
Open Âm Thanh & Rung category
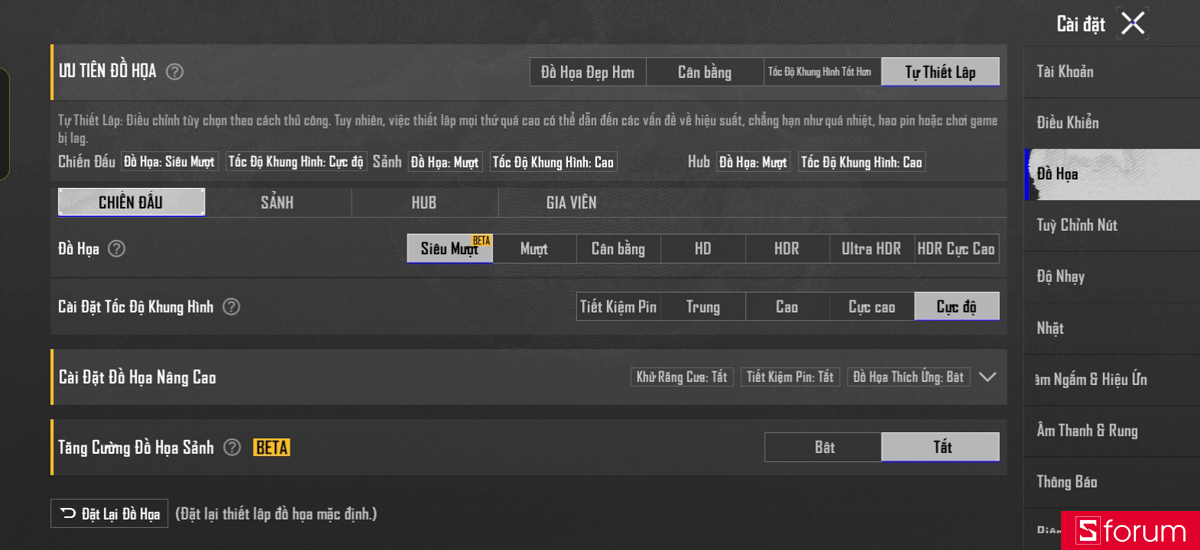(x=1112, y=431)
